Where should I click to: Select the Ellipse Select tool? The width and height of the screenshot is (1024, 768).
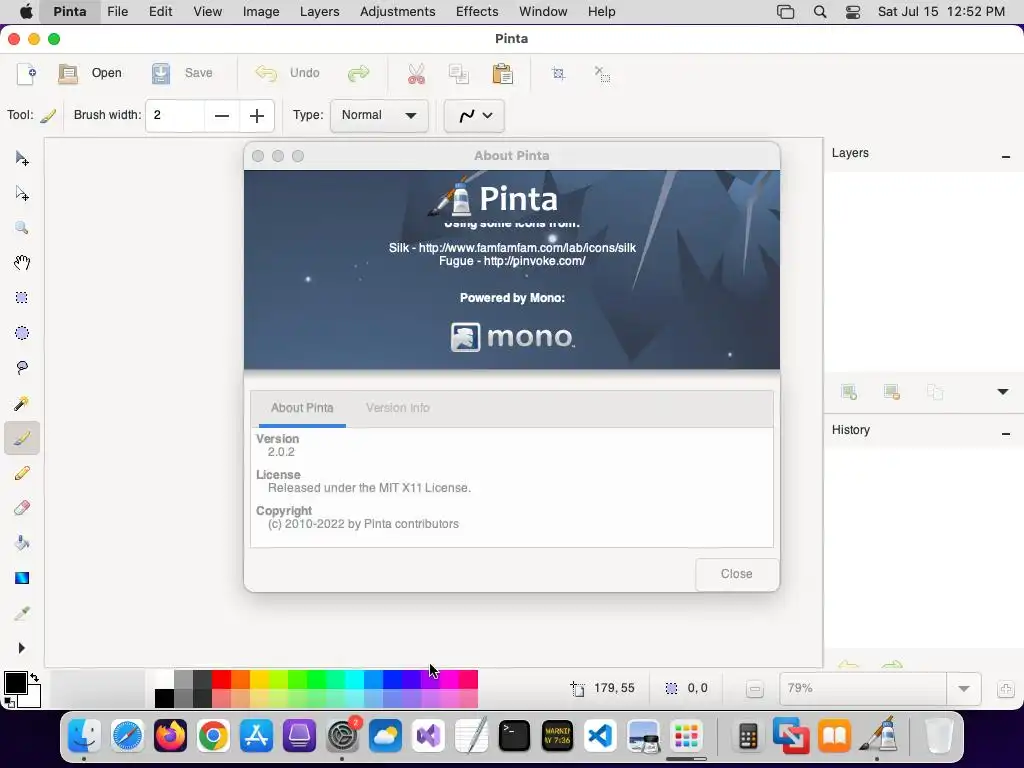click(x=22, y=333)
